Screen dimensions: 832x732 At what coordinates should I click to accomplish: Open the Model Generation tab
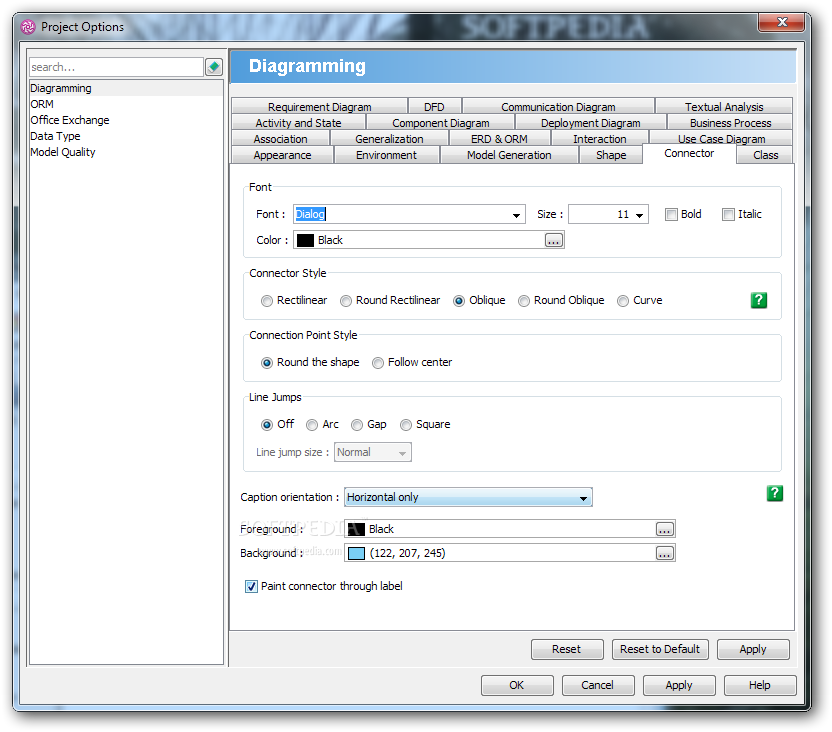(x=509, y=155)
